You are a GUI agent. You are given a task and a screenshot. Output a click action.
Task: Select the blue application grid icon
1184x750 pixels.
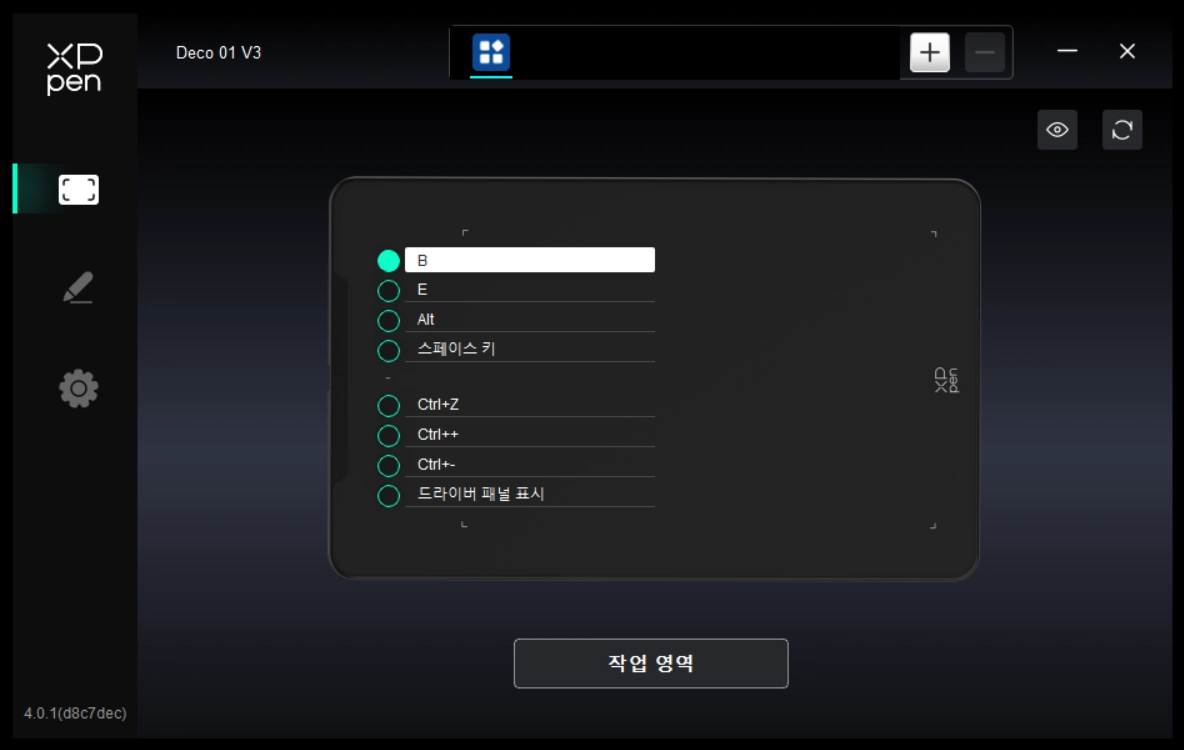pyautogui.click(x=491, y=52)
